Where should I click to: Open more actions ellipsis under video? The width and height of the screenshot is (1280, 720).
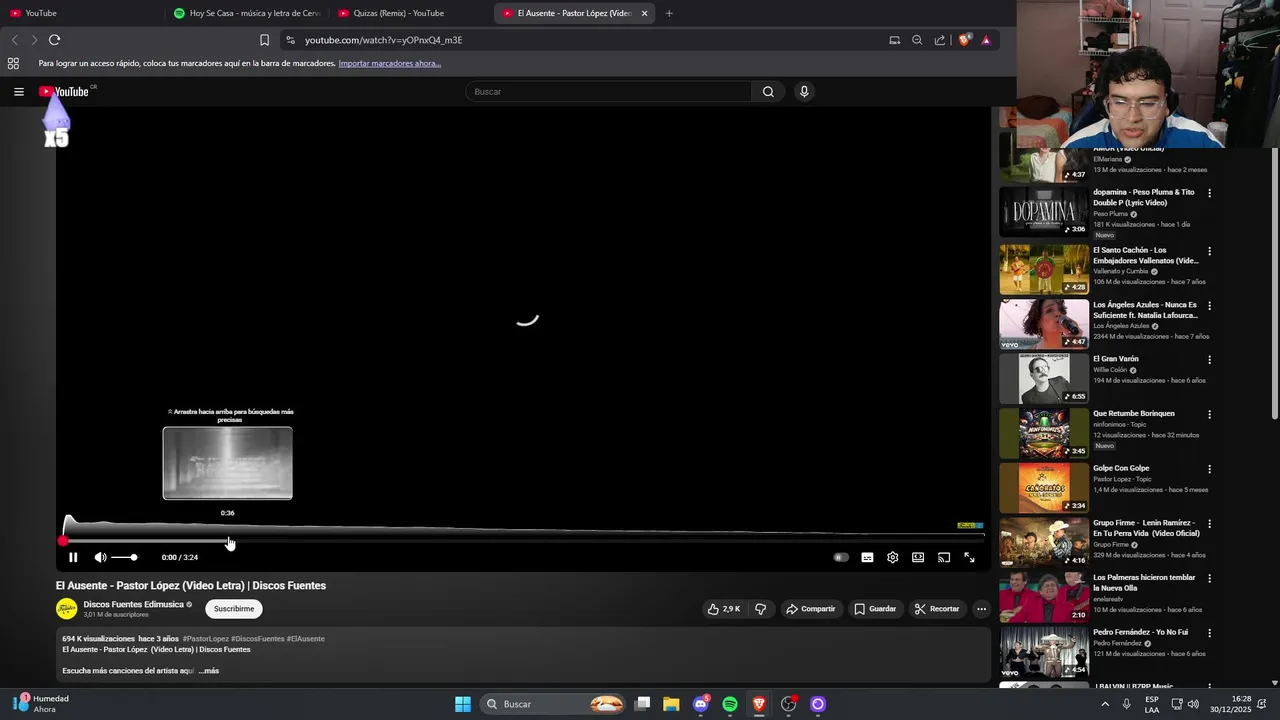coord(981,608)
